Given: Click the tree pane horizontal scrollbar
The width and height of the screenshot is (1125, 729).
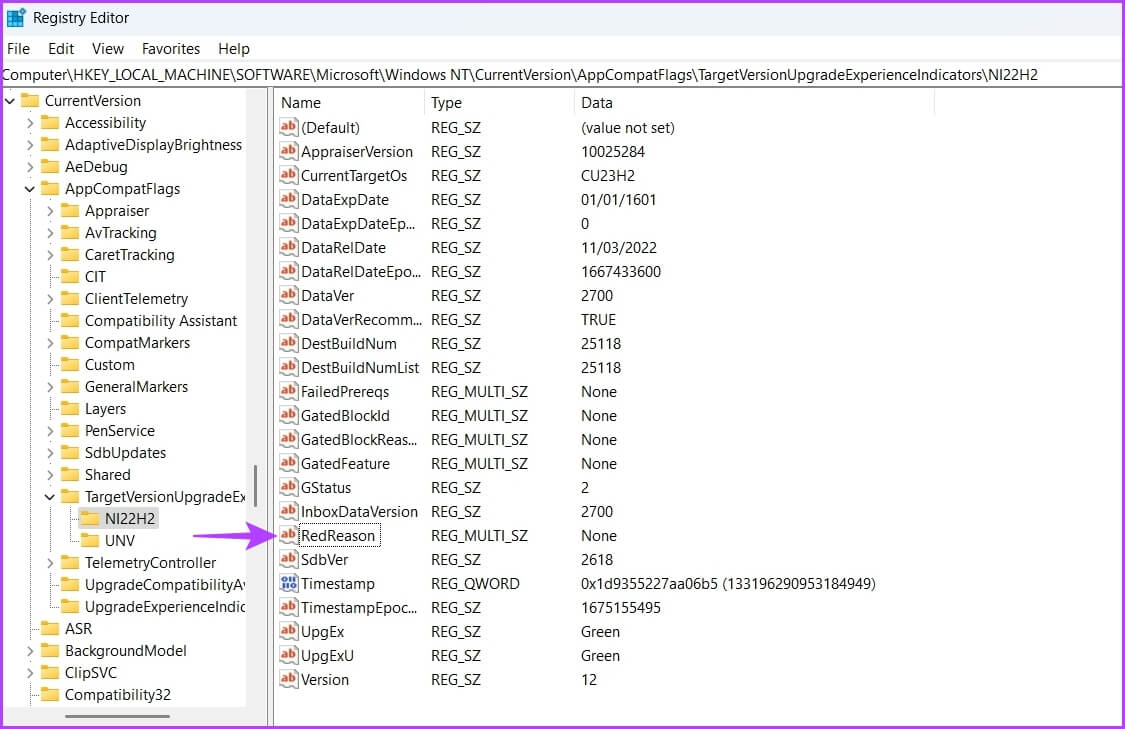Looking at the screenshot, I should 118,716.
